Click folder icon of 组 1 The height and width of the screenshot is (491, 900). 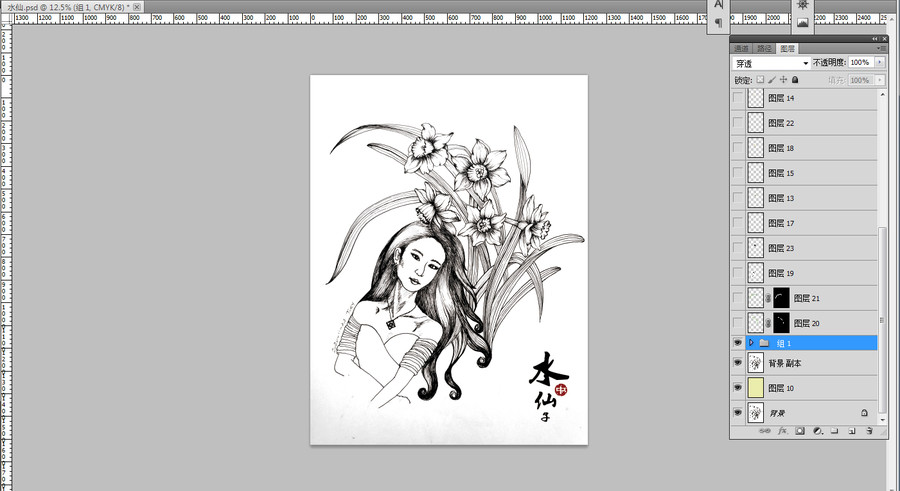(764, 343)
